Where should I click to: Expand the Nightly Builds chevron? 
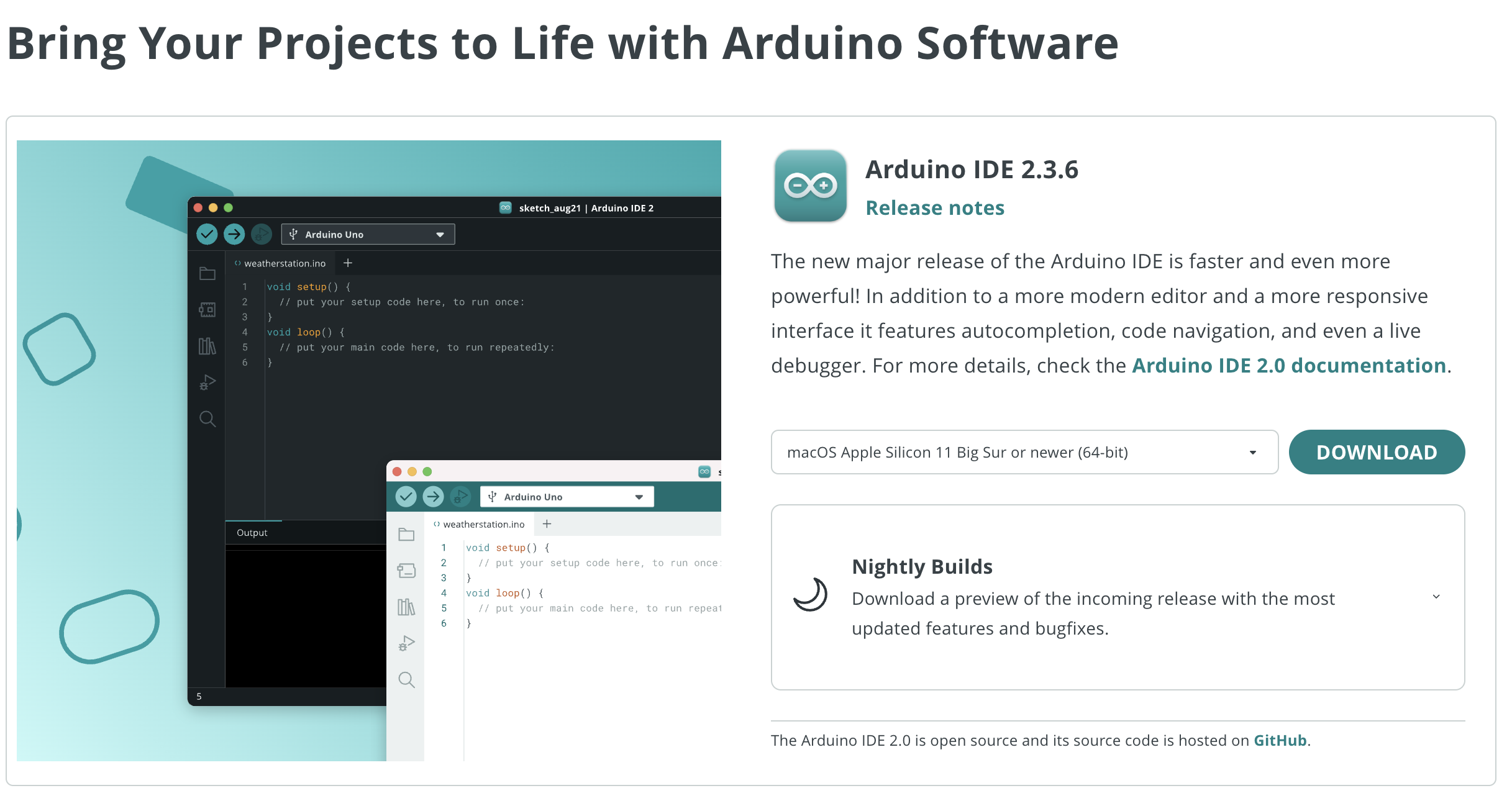1436,597
